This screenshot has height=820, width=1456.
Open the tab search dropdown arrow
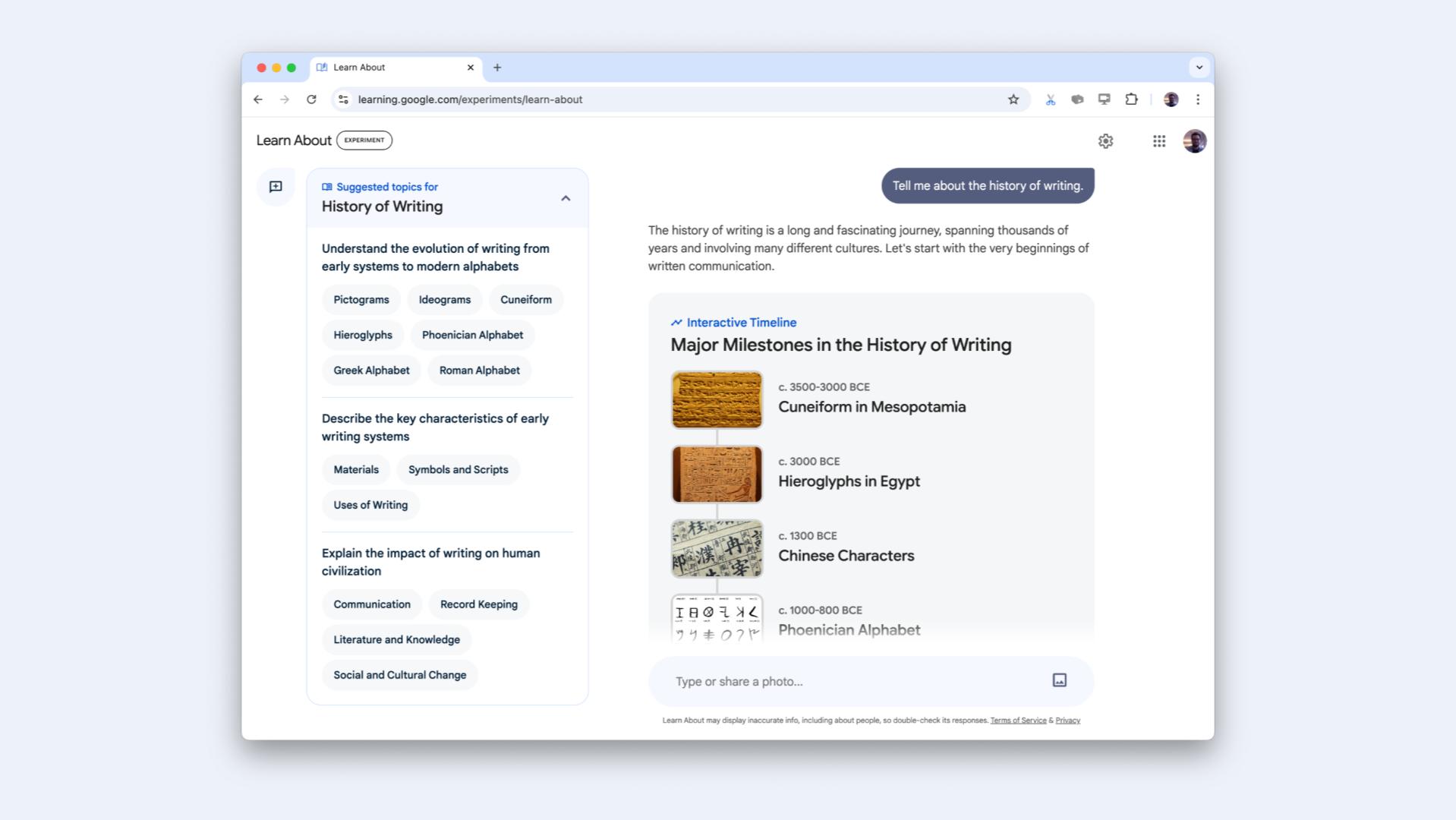(1199, 68)
